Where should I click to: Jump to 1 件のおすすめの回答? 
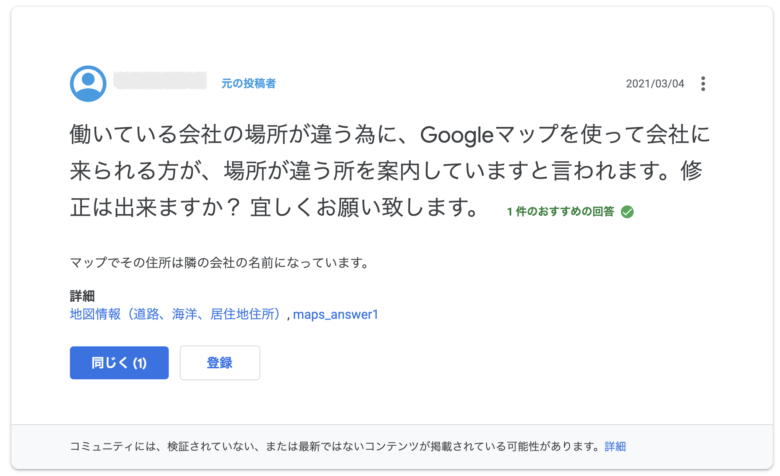click(x=561, y=212)
